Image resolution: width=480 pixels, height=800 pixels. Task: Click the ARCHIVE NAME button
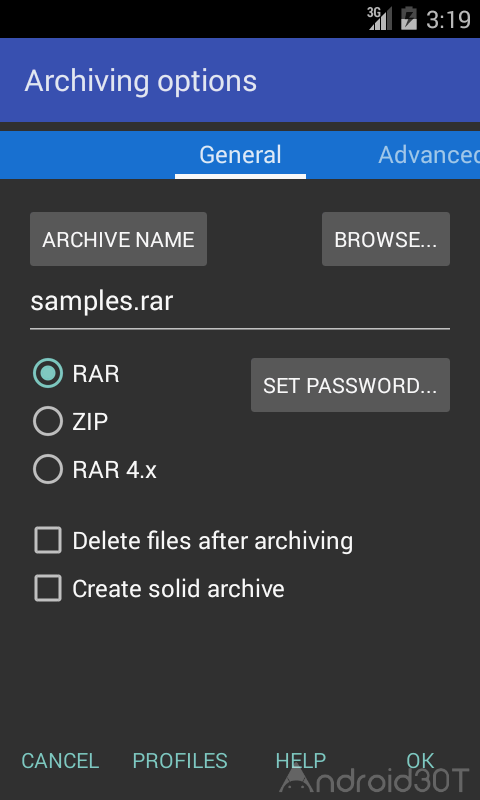point(118,239)
